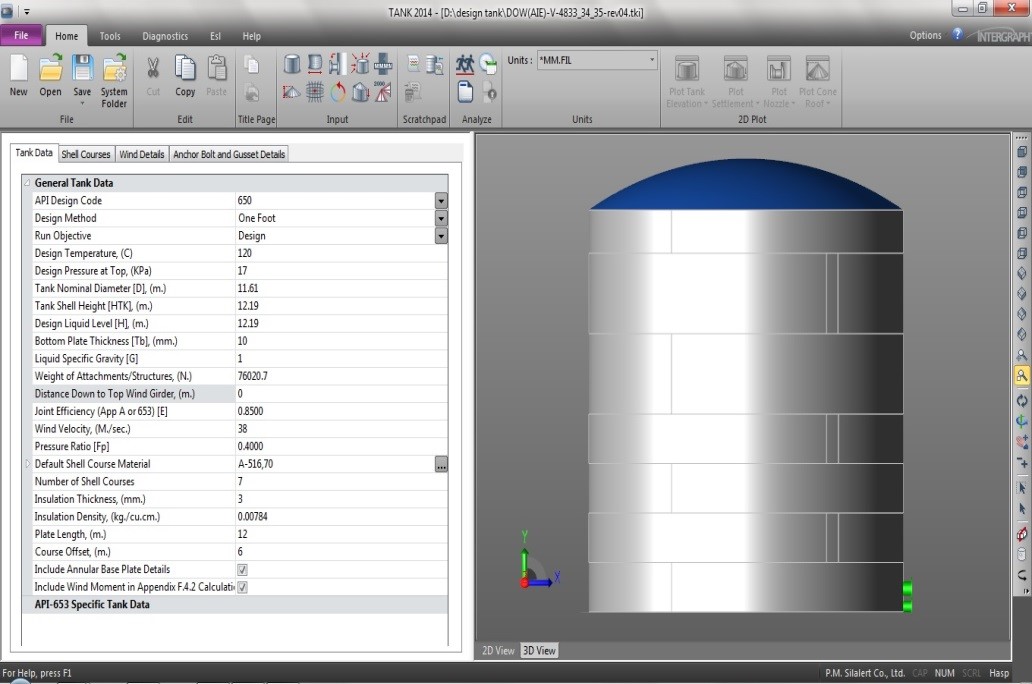Viewport: 1032px width, 684px height.
Task: Switch to the Shell Courses tab
Action: pyautogui.click(x=86, y=155)
